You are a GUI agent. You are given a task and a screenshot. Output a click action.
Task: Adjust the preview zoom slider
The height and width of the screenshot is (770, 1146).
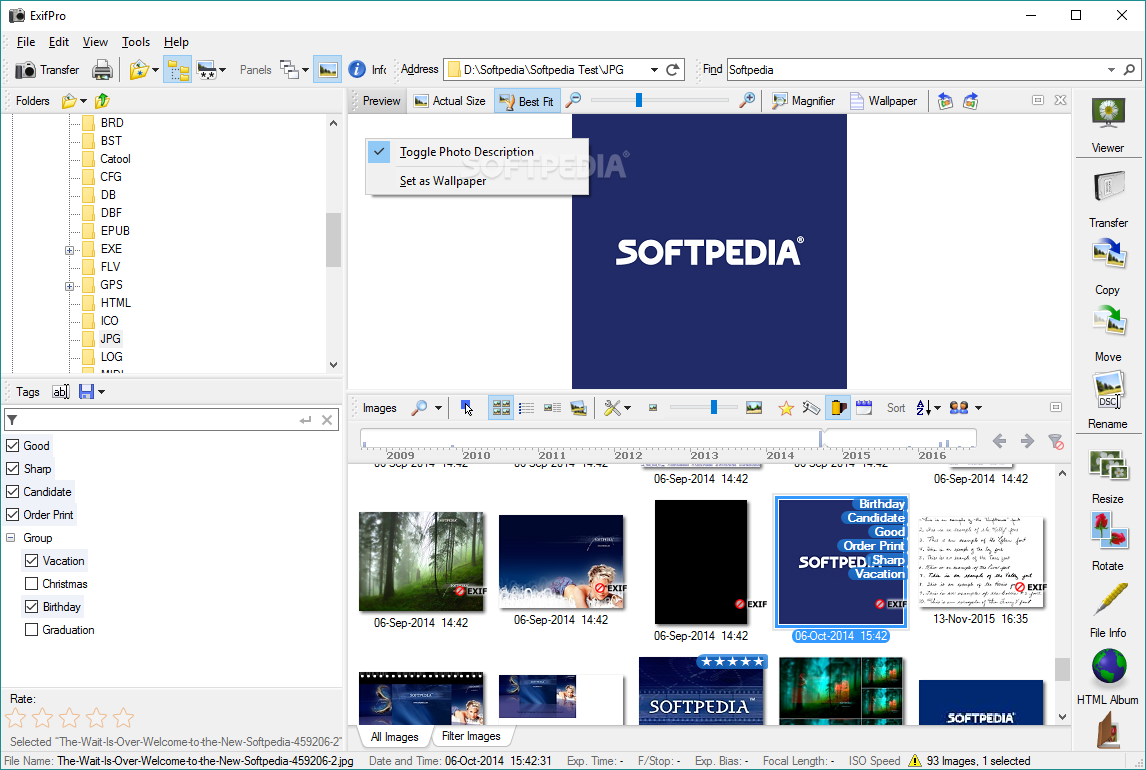[639, 100]
